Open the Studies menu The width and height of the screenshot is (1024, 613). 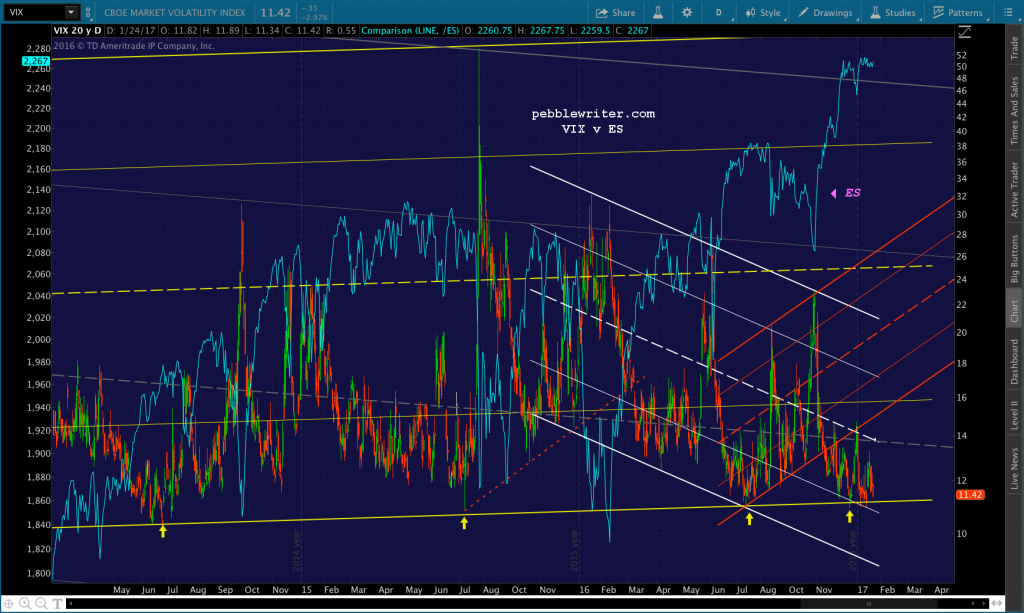pos(892,12)
